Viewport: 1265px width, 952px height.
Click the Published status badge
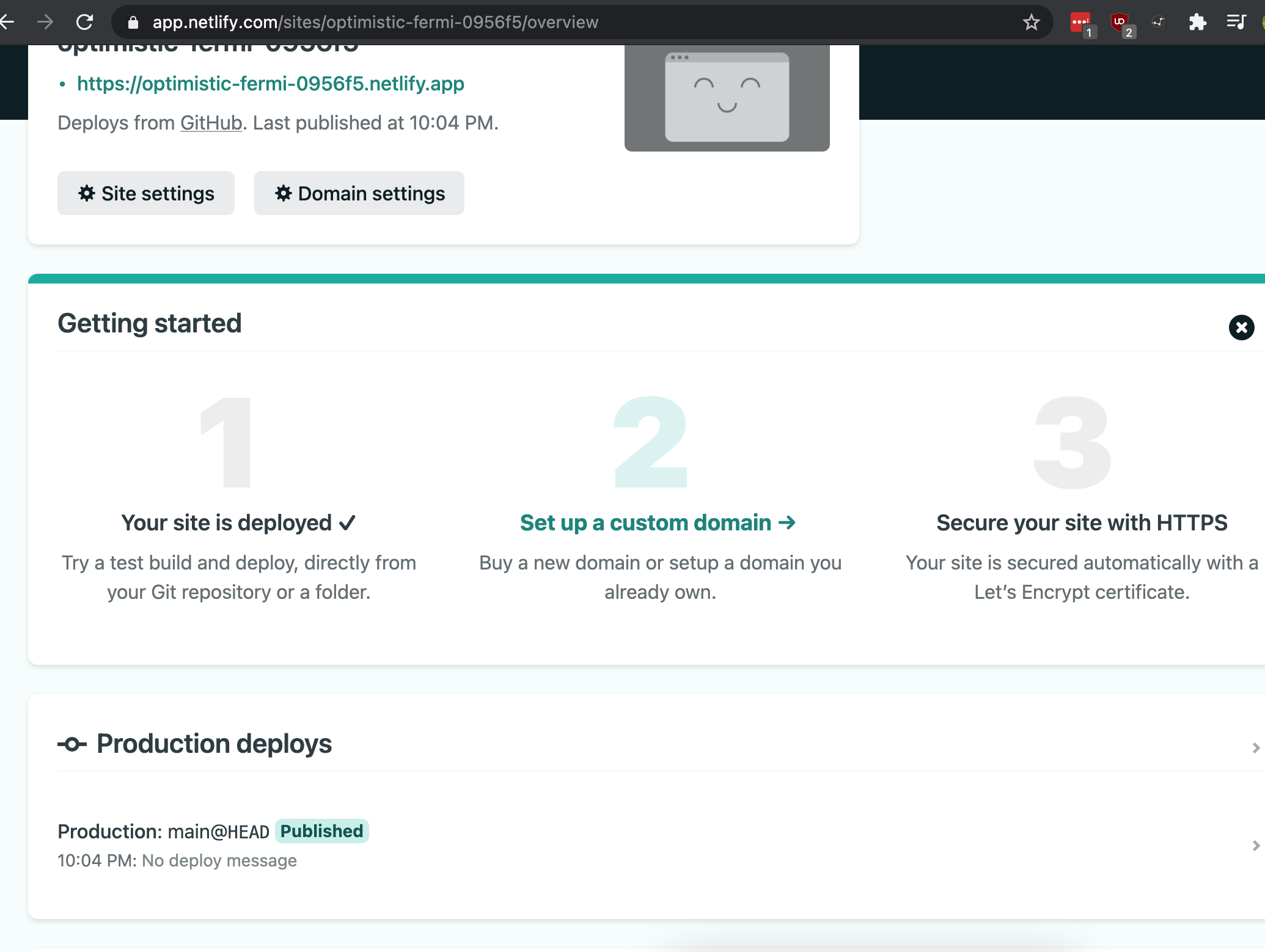(322, 831)
